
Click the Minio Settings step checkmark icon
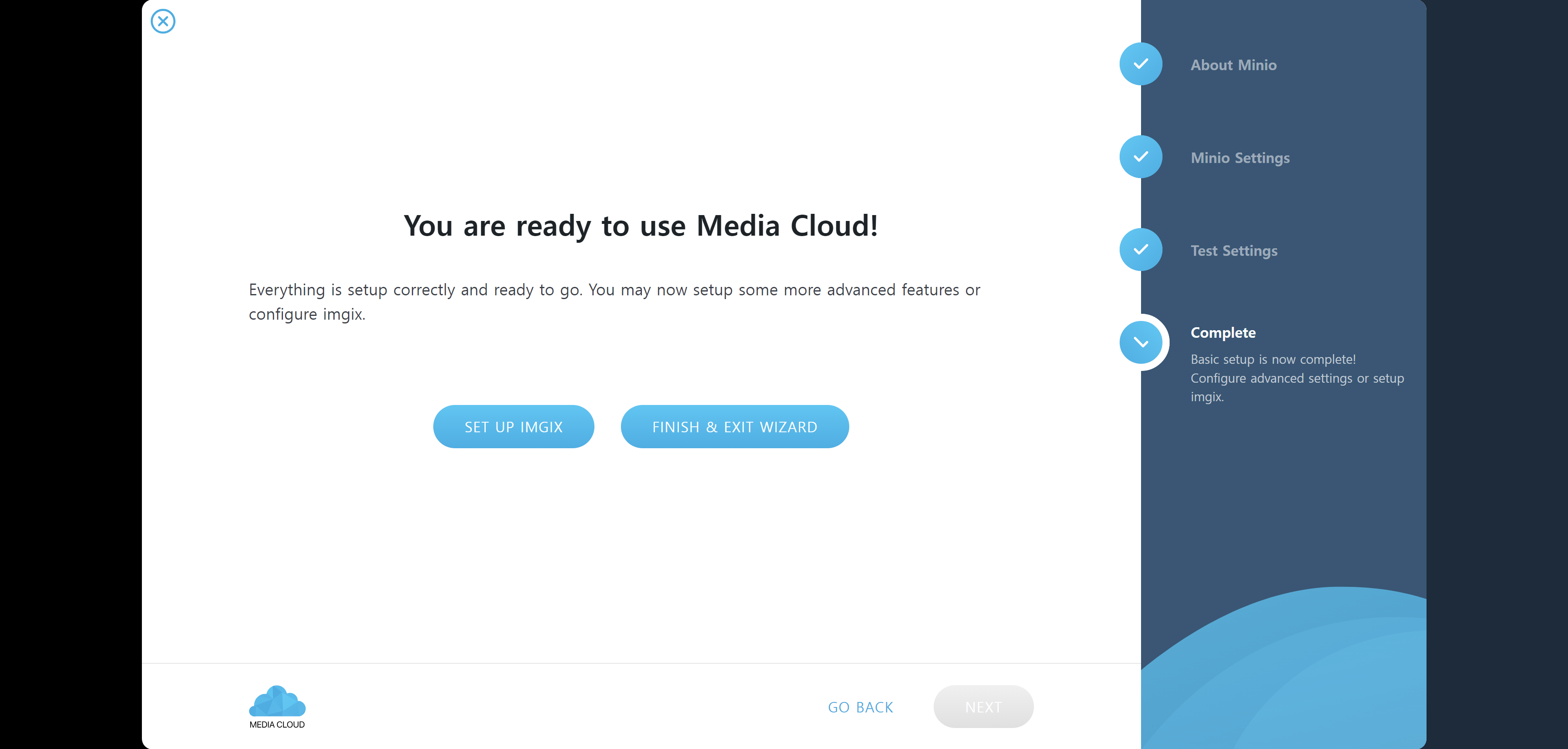click(1141, 157)
